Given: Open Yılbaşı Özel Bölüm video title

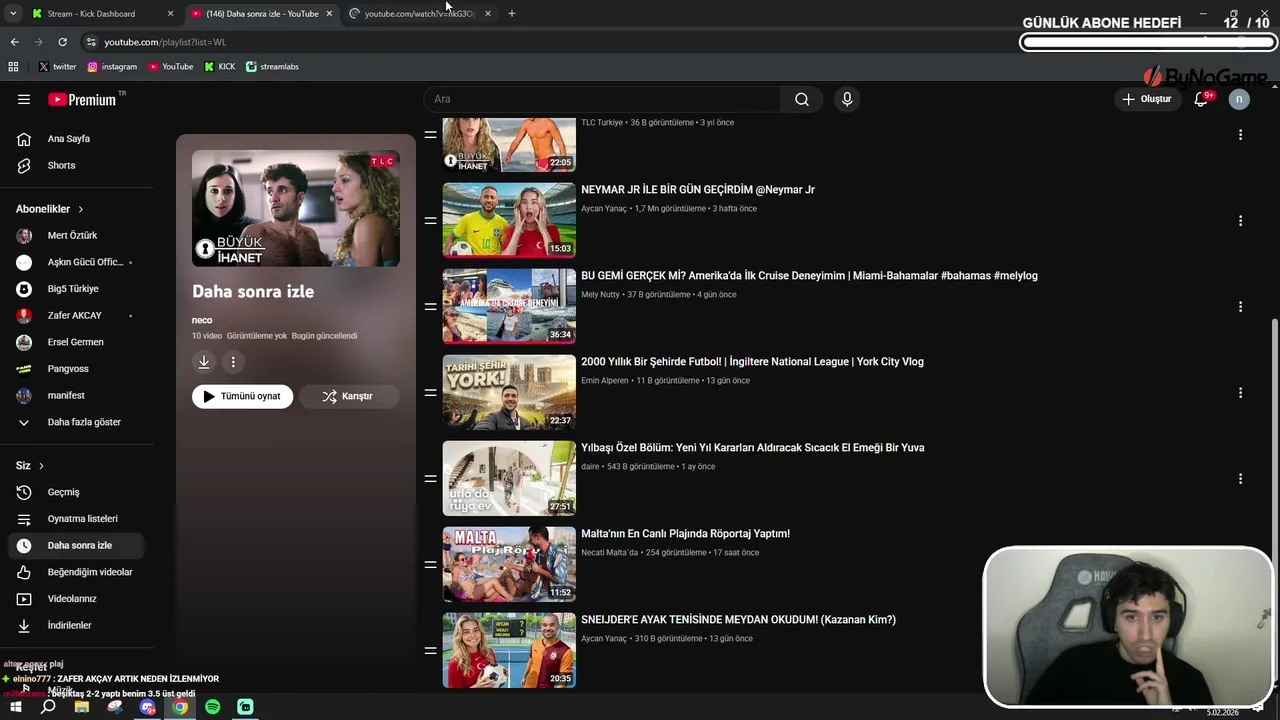Looking at the screenshot, I should [752, 448].
